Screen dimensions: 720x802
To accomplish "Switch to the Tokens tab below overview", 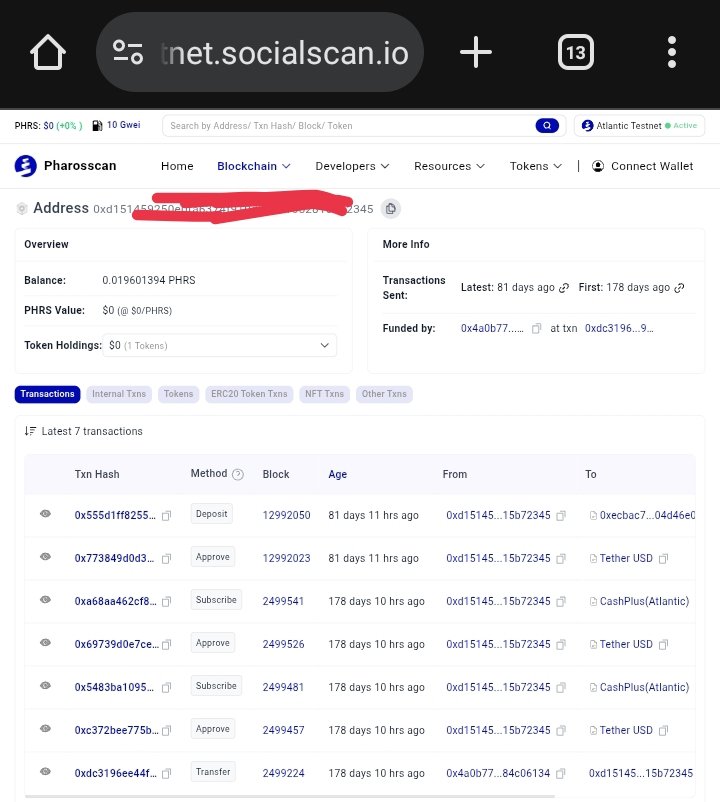I will click(x=178, y=394).
